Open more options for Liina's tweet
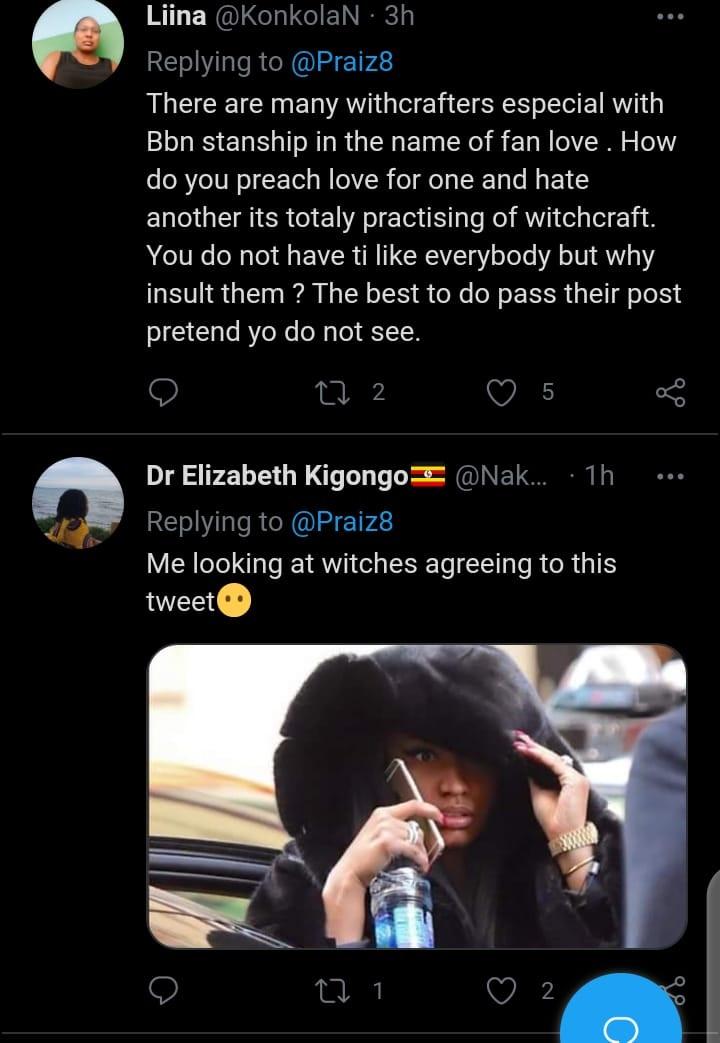 670,17
